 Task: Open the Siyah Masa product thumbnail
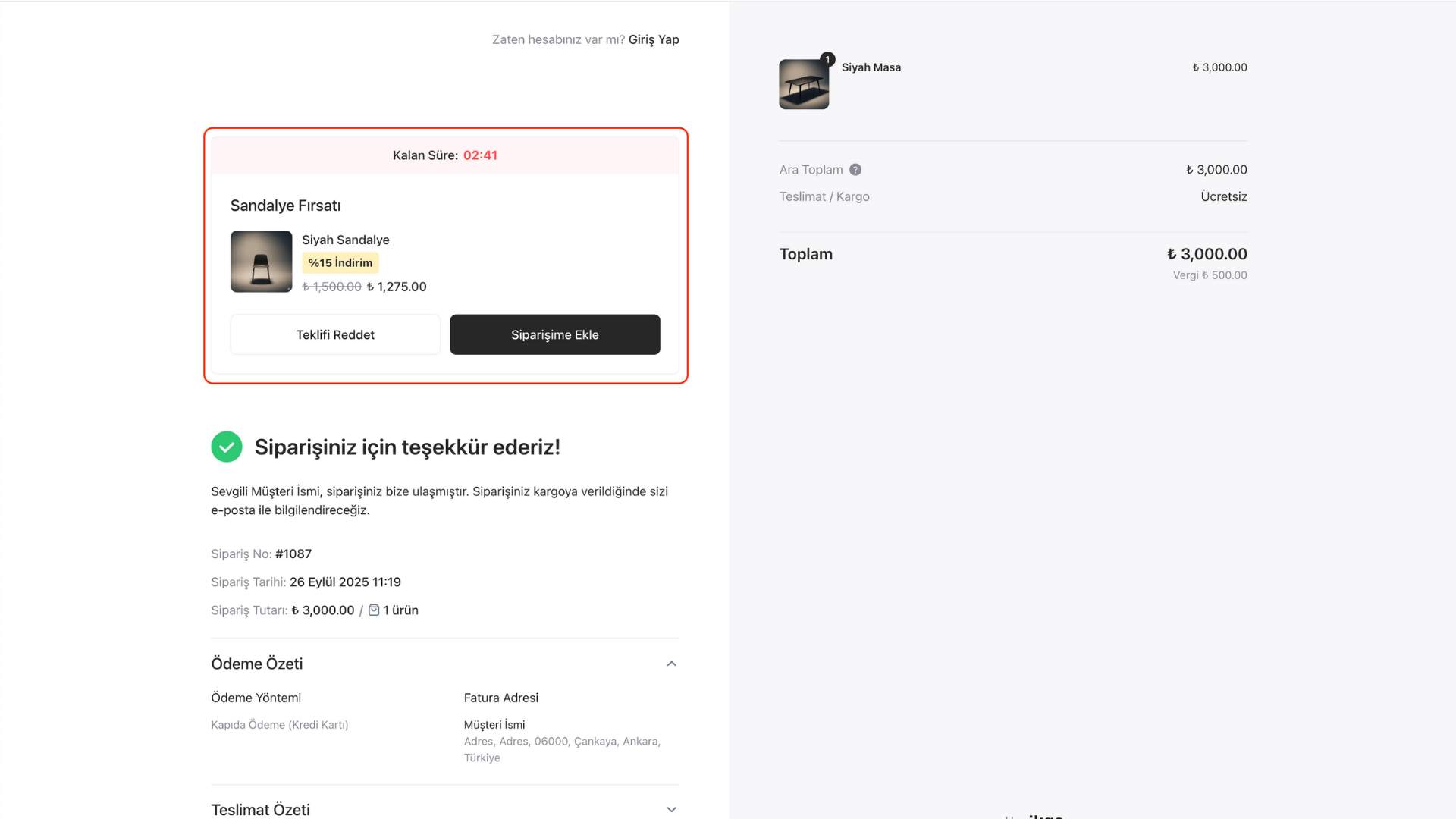coord(804,84)
